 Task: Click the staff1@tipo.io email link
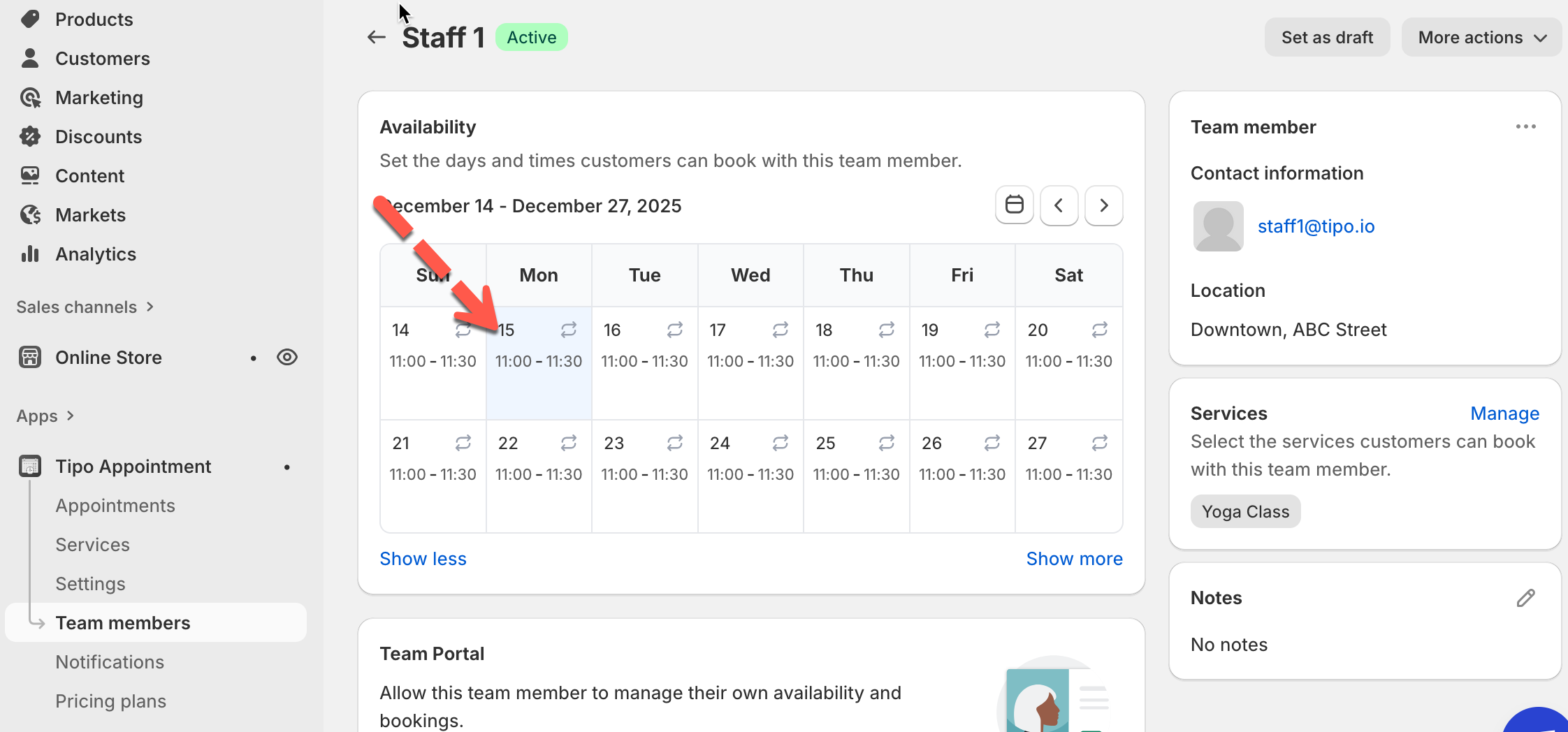1316,226
